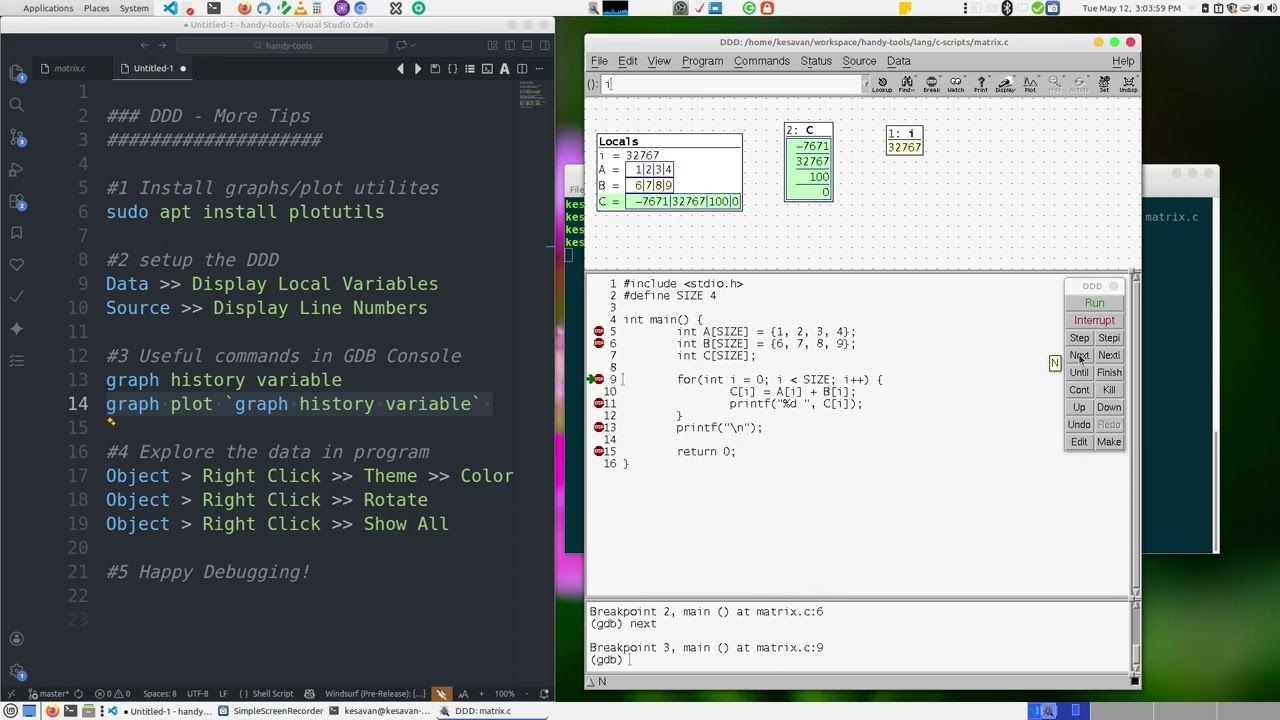Switch to the Untitled-1 tab in VS Code
Screen dimensions: 1280x720
click(153, 68)
